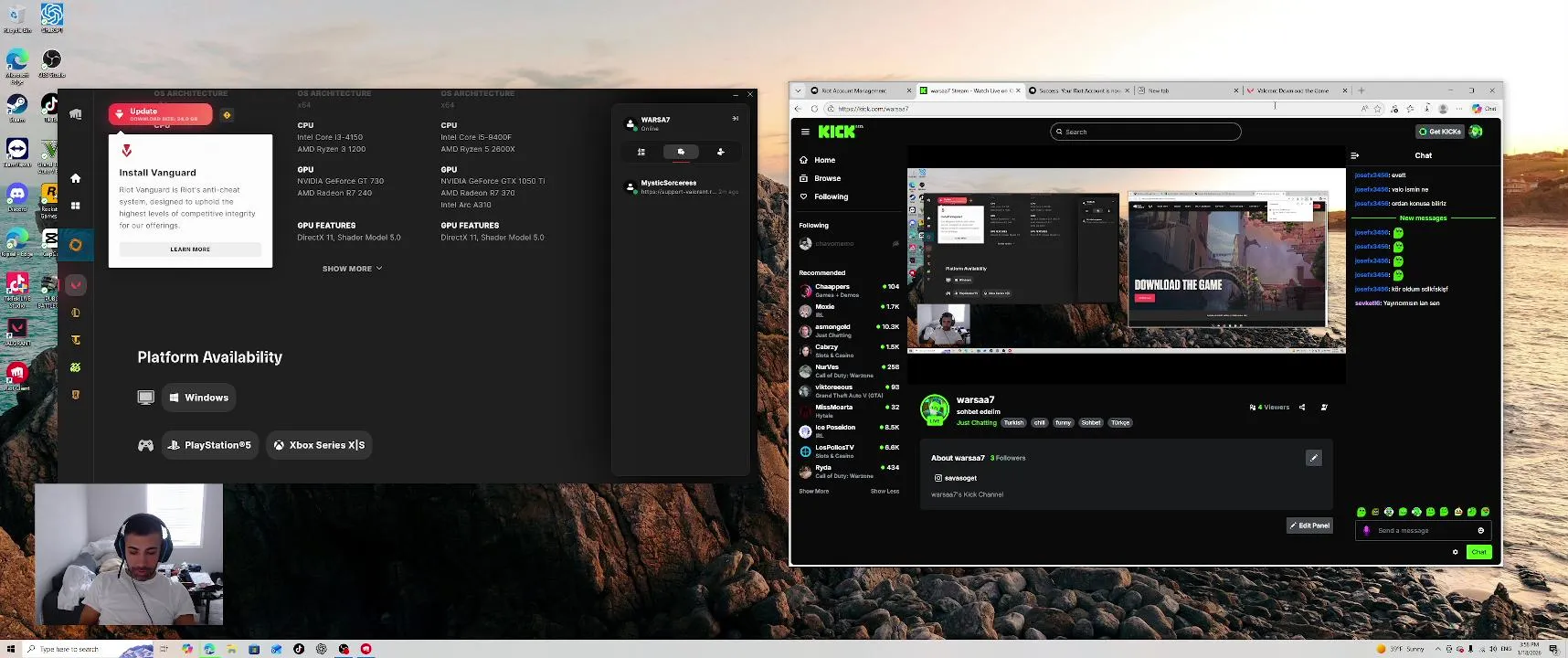This screenshot has height=658, width=1568.
Task: Open Ice Poseidon recommended channel
Action: click(850, 430)
